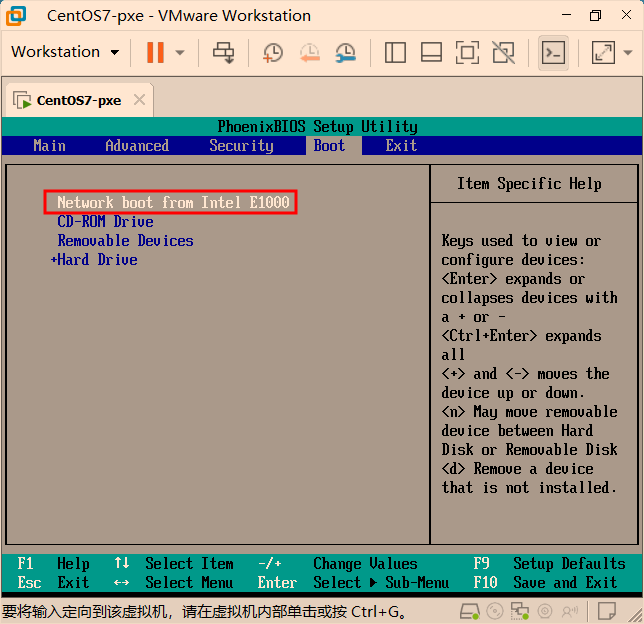Open the Security BIOS menu

pos(241,146)
